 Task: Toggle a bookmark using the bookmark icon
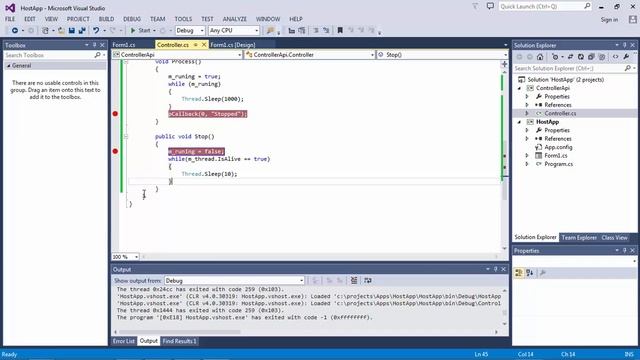(x=340, y=31)
